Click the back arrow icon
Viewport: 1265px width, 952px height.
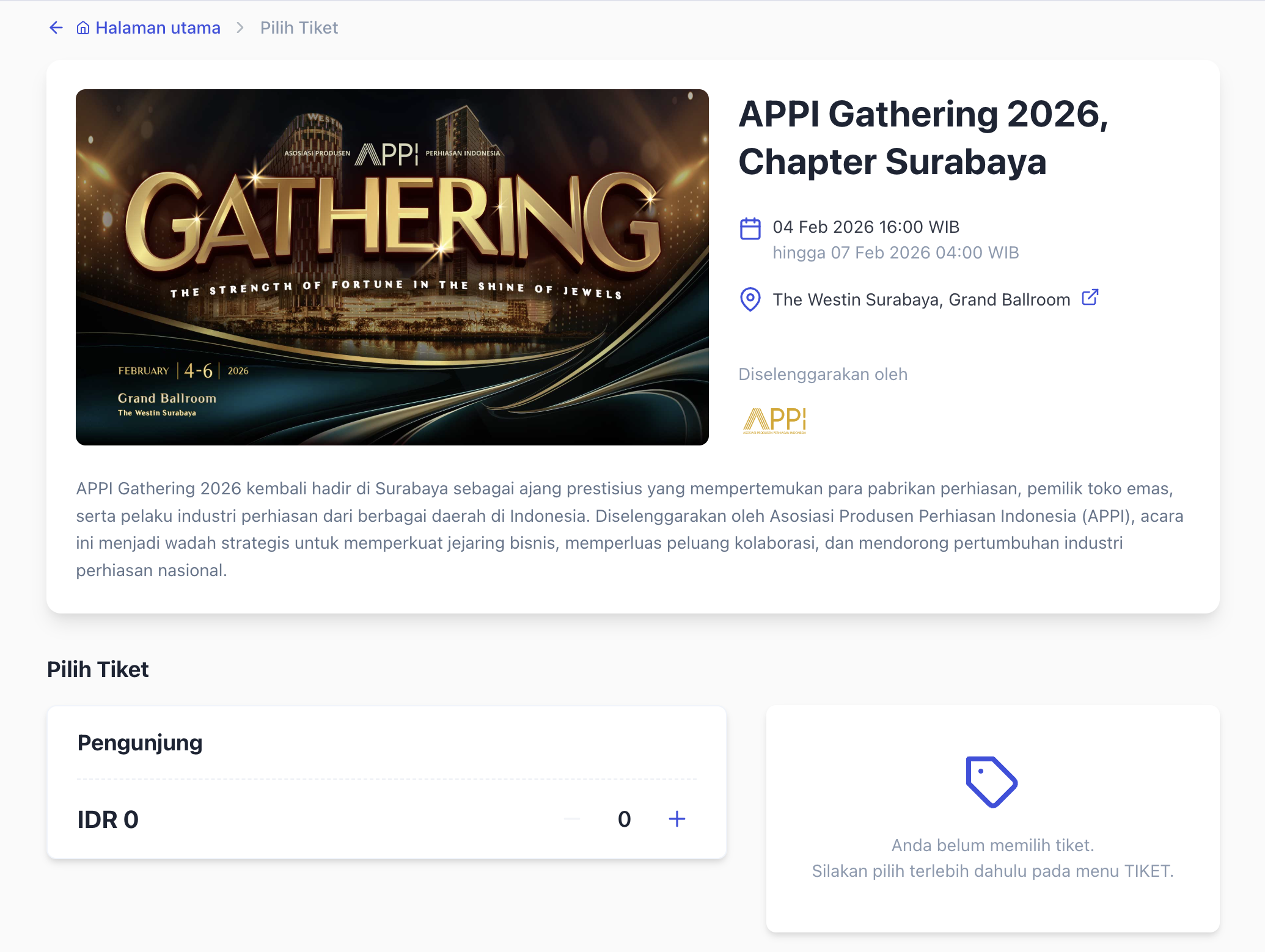pyautogui.click(x=56, y=27)
